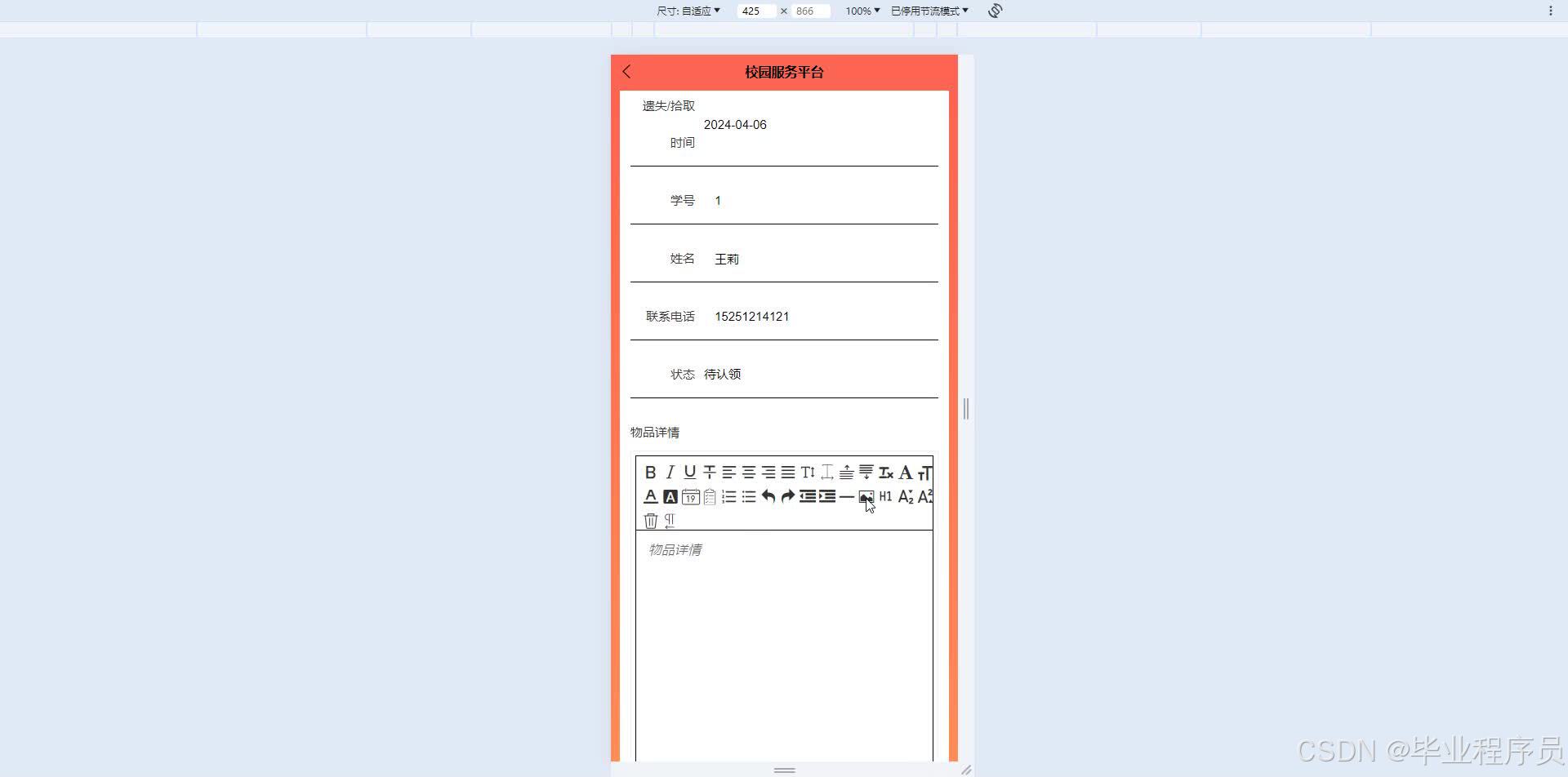
Task: Undo last edit in editor
Action: tap(768, 496)
